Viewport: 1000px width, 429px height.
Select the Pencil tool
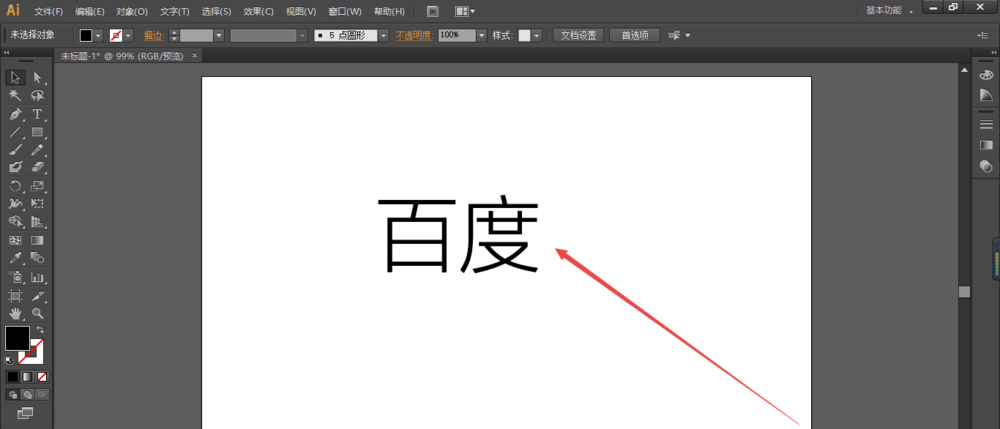[37, 150]
